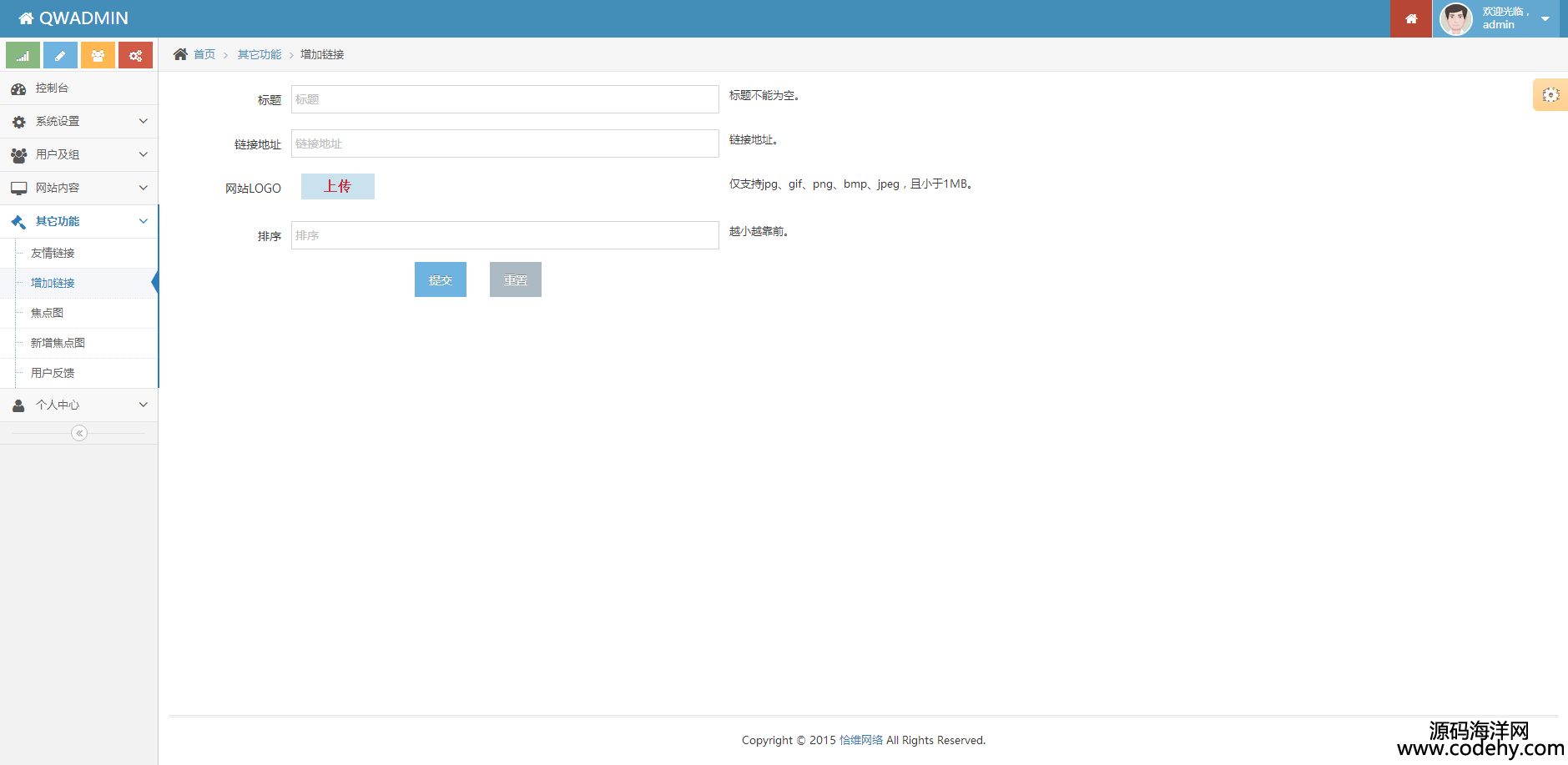Click QWADMIN brand text
Image resolution: width=1568 pixels, height=765 pixels.
pyautogui.click(x=83, y=18)
